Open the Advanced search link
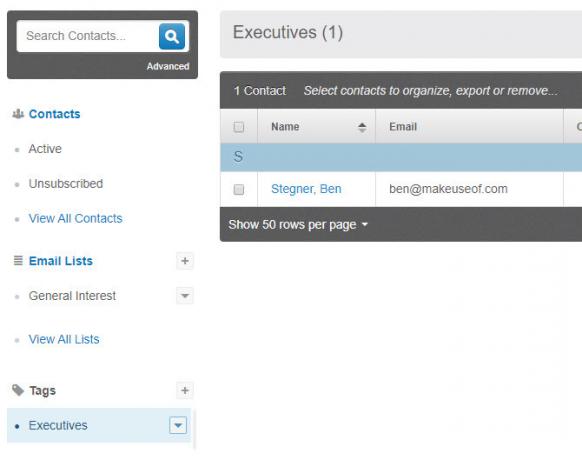 168,66
